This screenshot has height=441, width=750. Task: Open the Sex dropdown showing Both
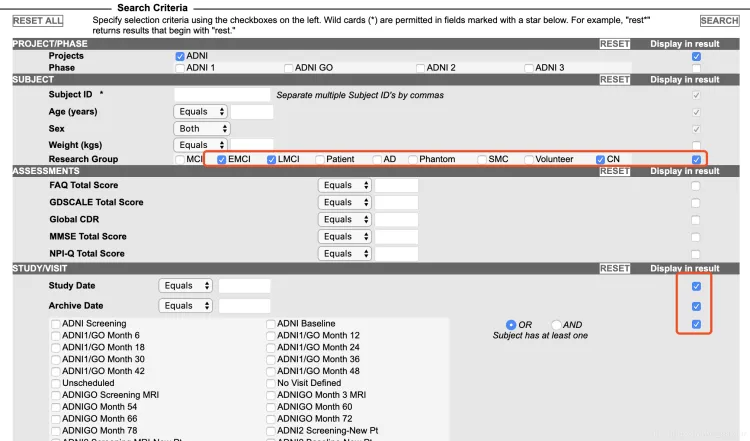[202, 128]
